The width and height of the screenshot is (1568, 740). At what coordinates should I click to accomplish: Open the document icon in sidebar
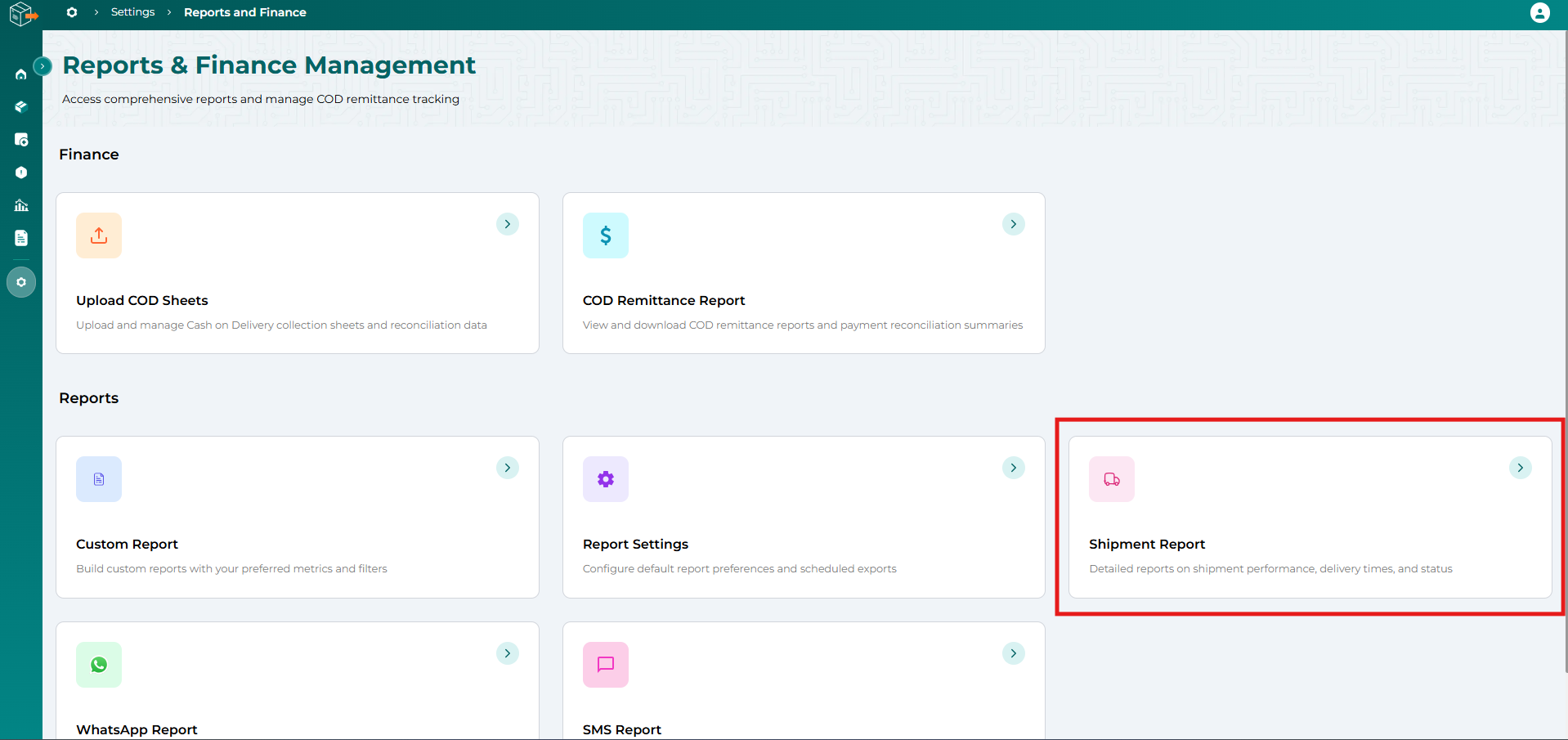21,238
